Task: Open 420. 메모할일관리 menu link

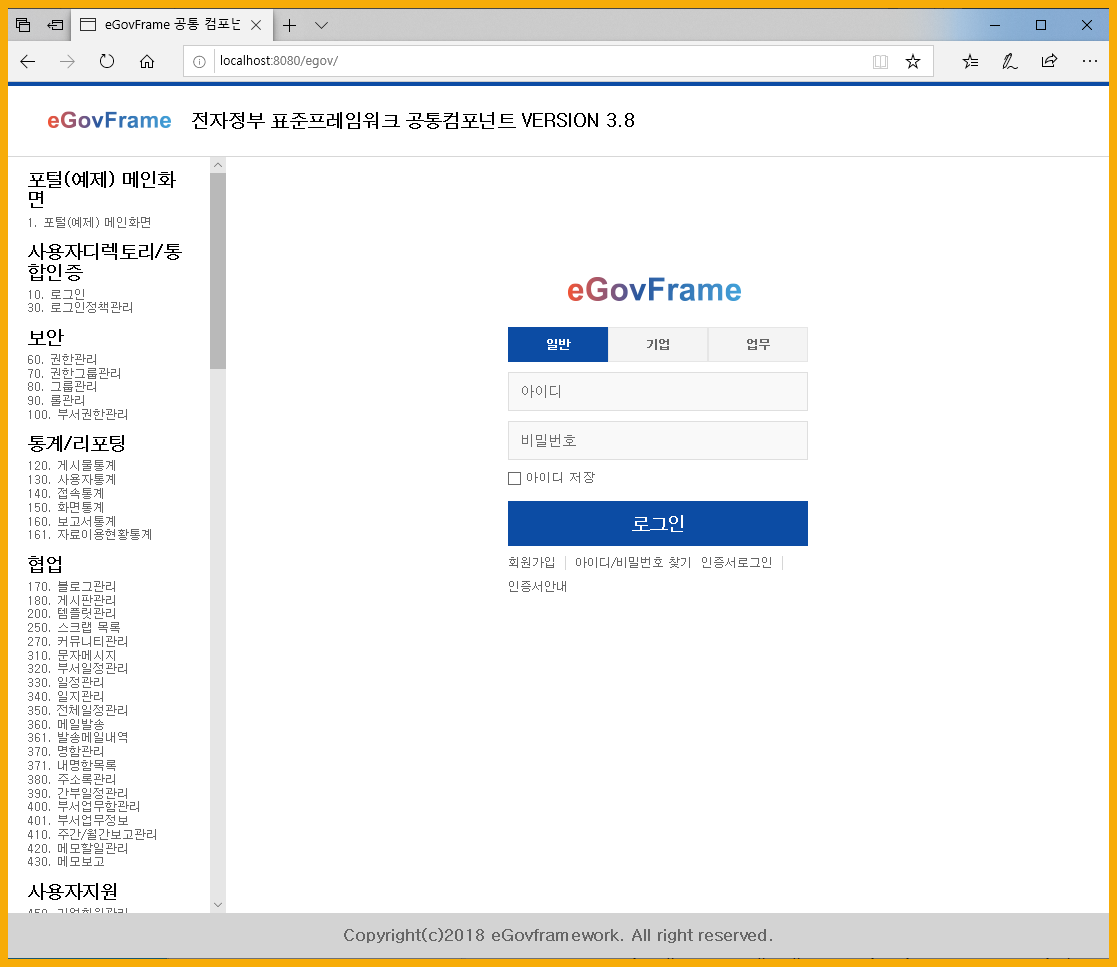Action: (x=78, y=848)
